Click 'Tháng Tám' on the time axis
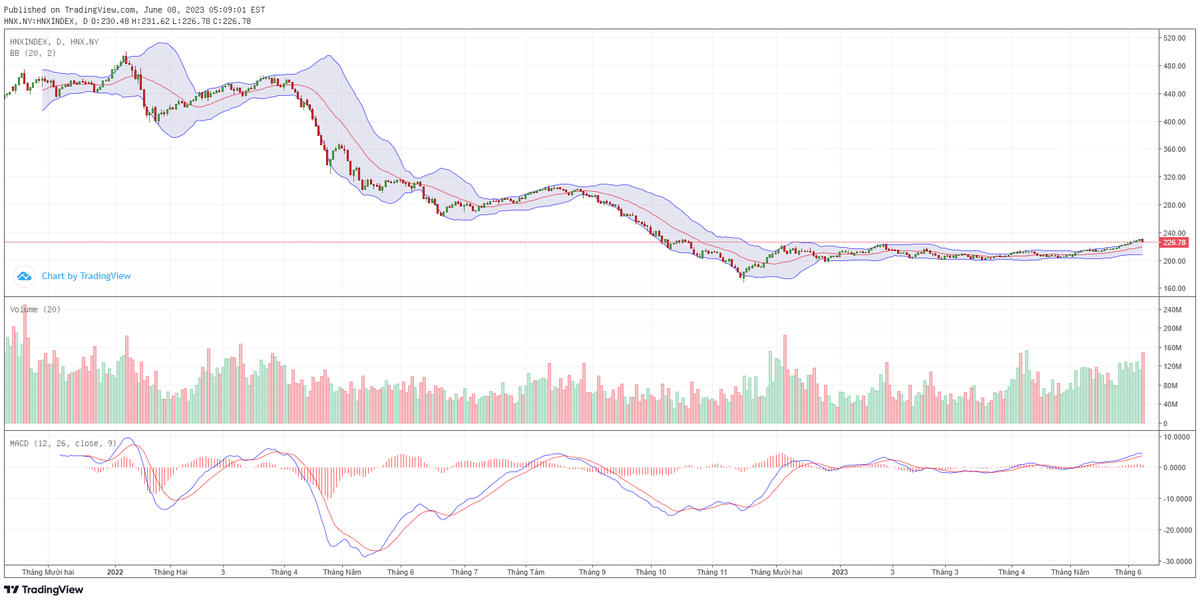This screenshot has width=1200, height=602. (x=525, y=572)
